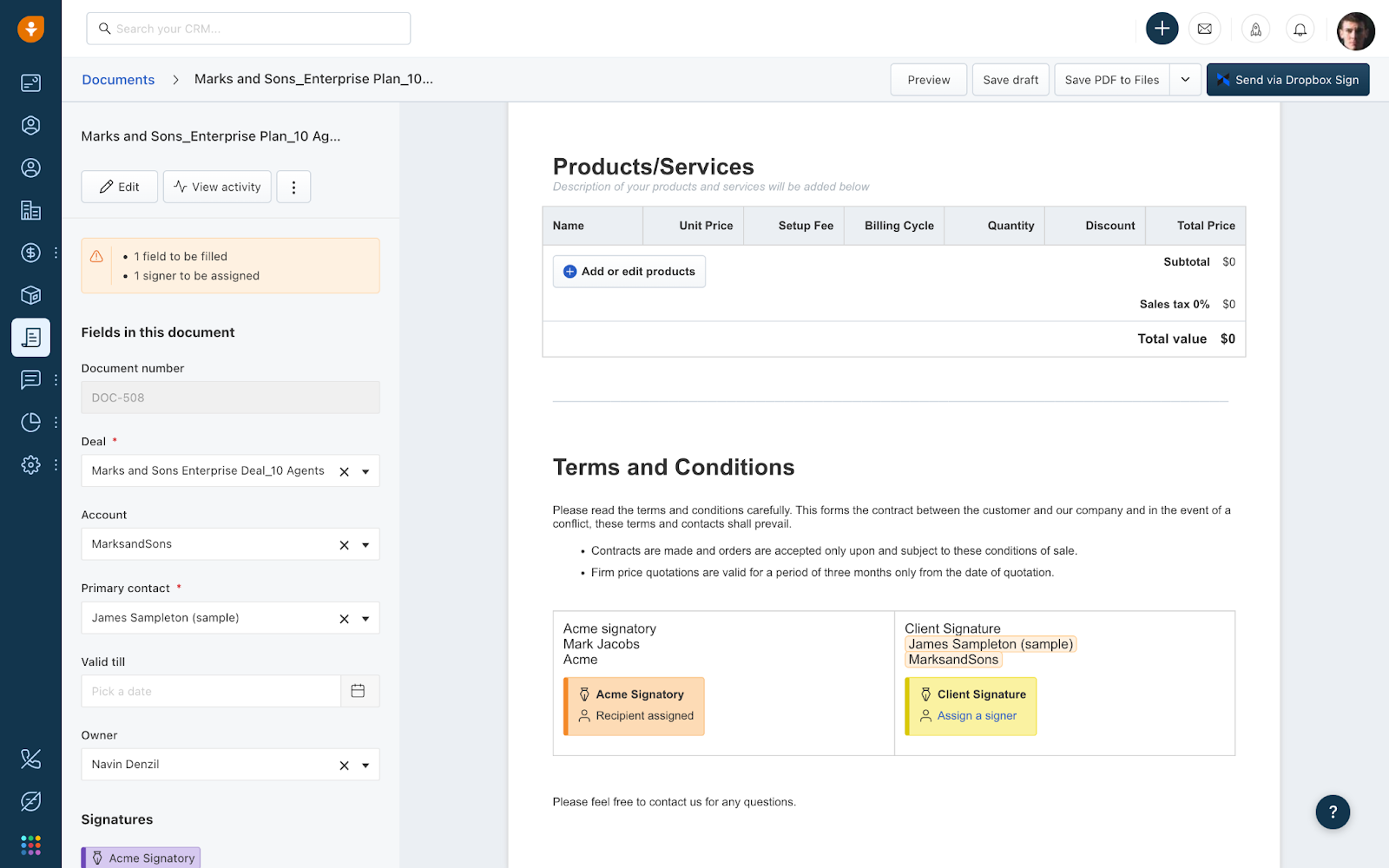Screen dimensions: 1389x868
Task: Click Assign a signer link
Action: [977, 716]
